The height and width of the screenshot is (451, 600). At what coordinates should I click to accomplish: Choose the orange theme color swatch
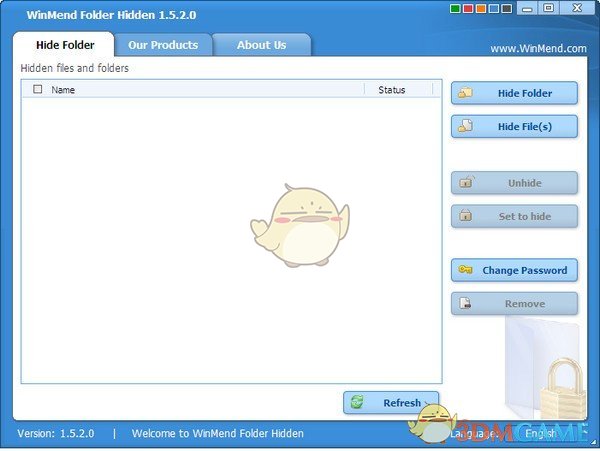pyautogui.click(x=481, y=8)
